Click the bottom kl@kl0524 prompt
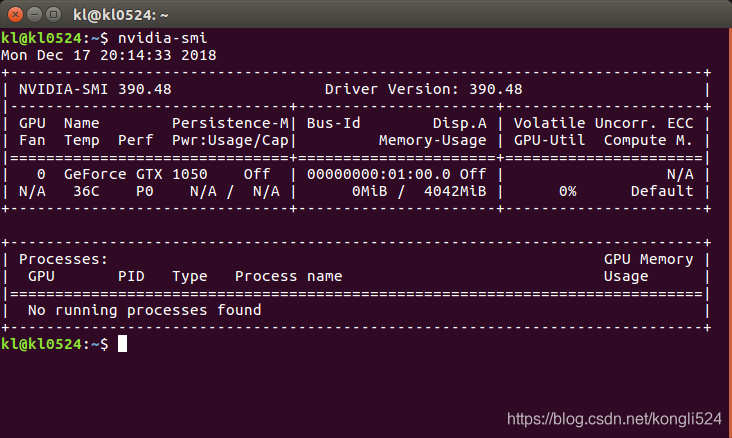Image resolution: width=732 pixels, height=438 pixels. [41, 344]
